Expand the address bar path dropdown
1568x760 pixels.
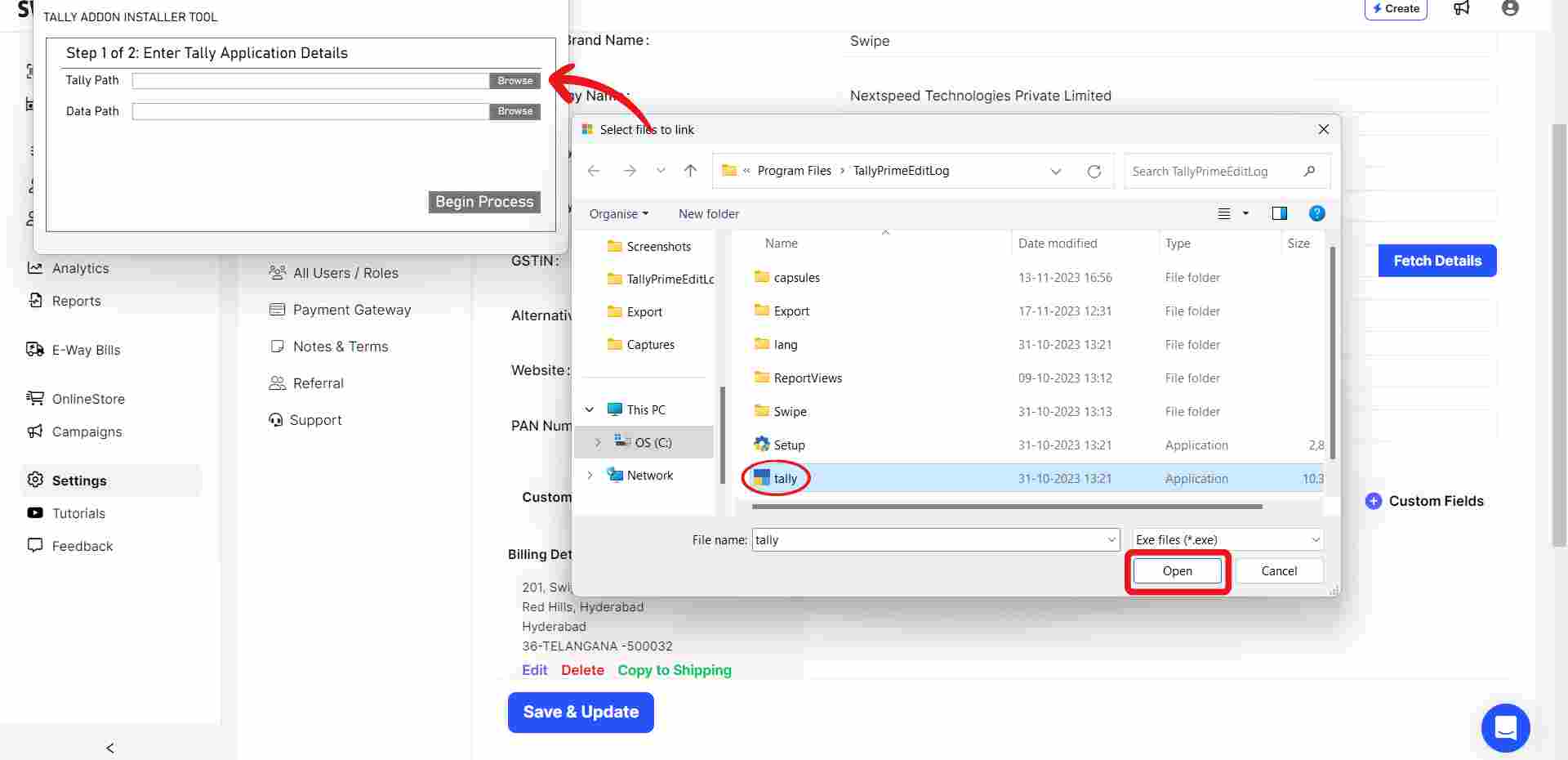1056,171
